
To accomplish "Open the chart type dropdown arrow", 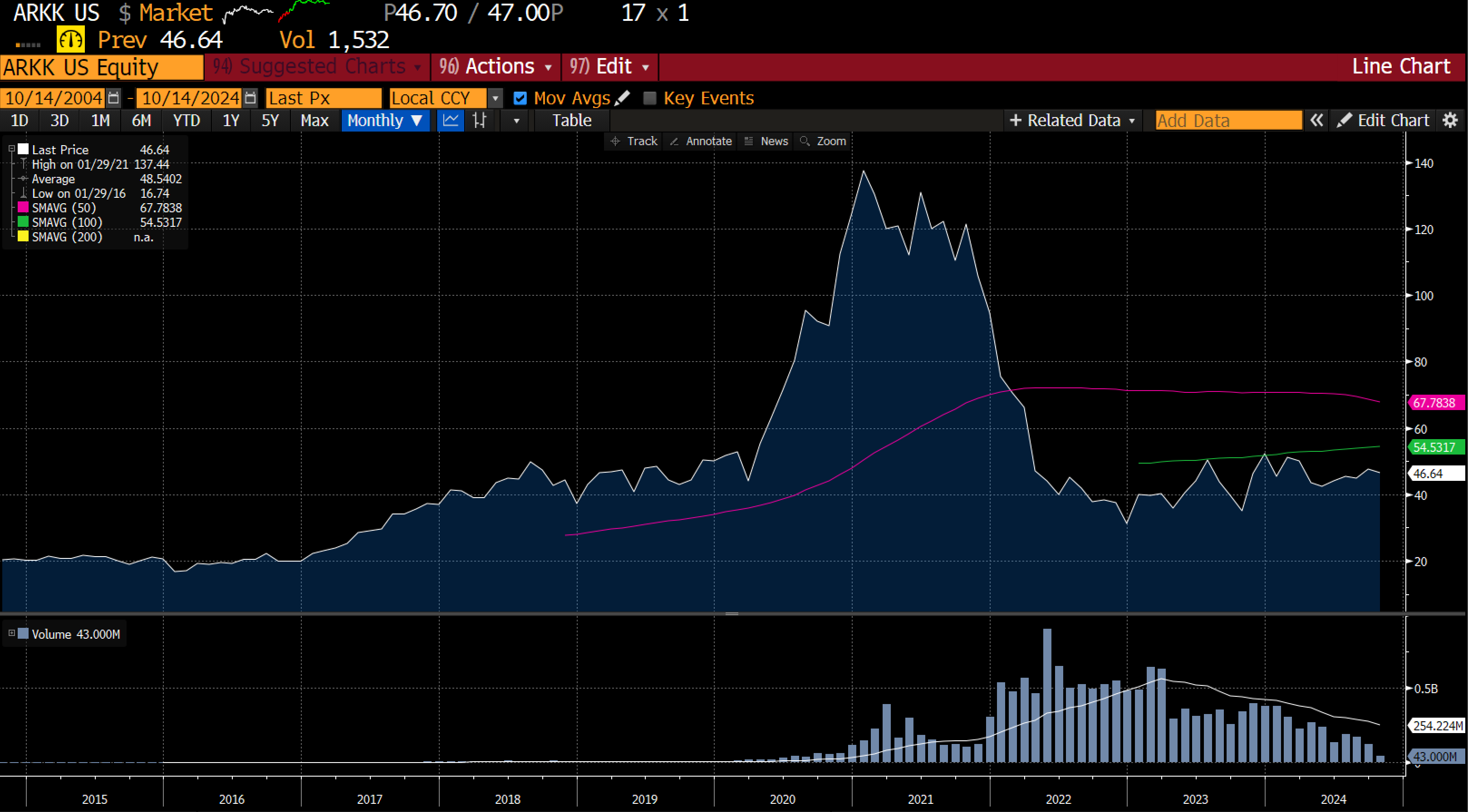I will coord(516,120).
